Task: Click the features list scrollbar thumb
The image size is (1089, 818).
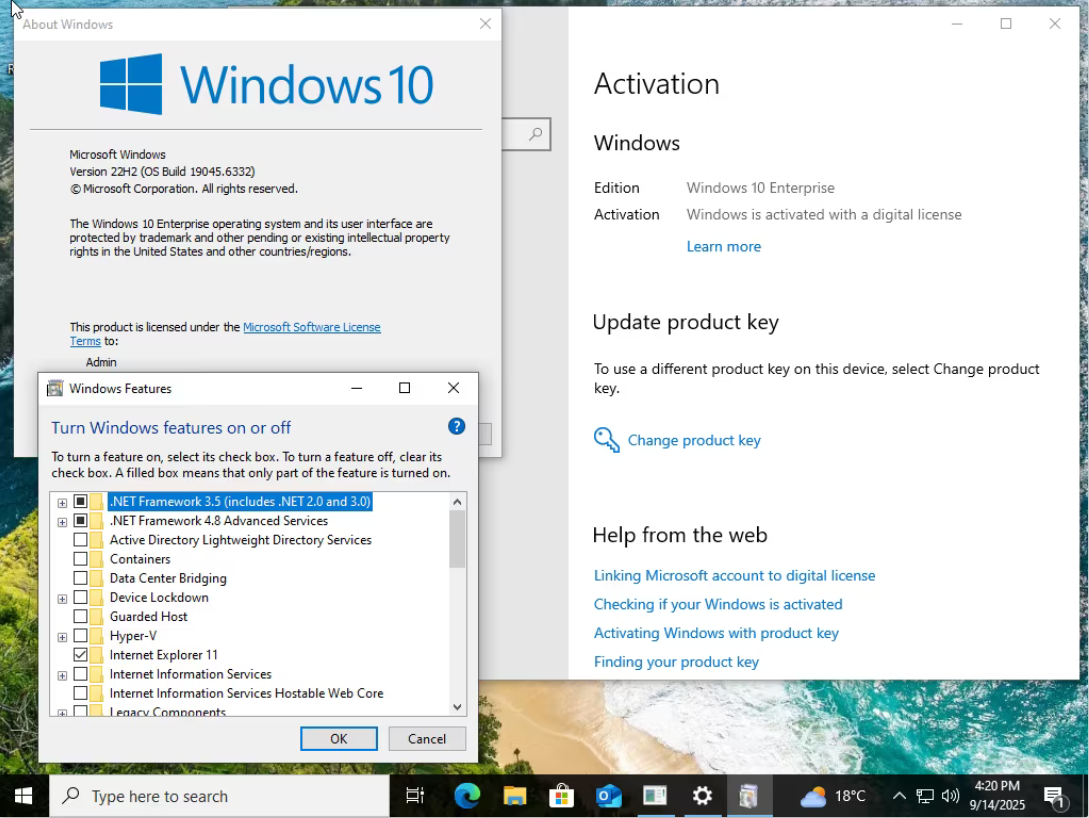Action: point(457,540)
